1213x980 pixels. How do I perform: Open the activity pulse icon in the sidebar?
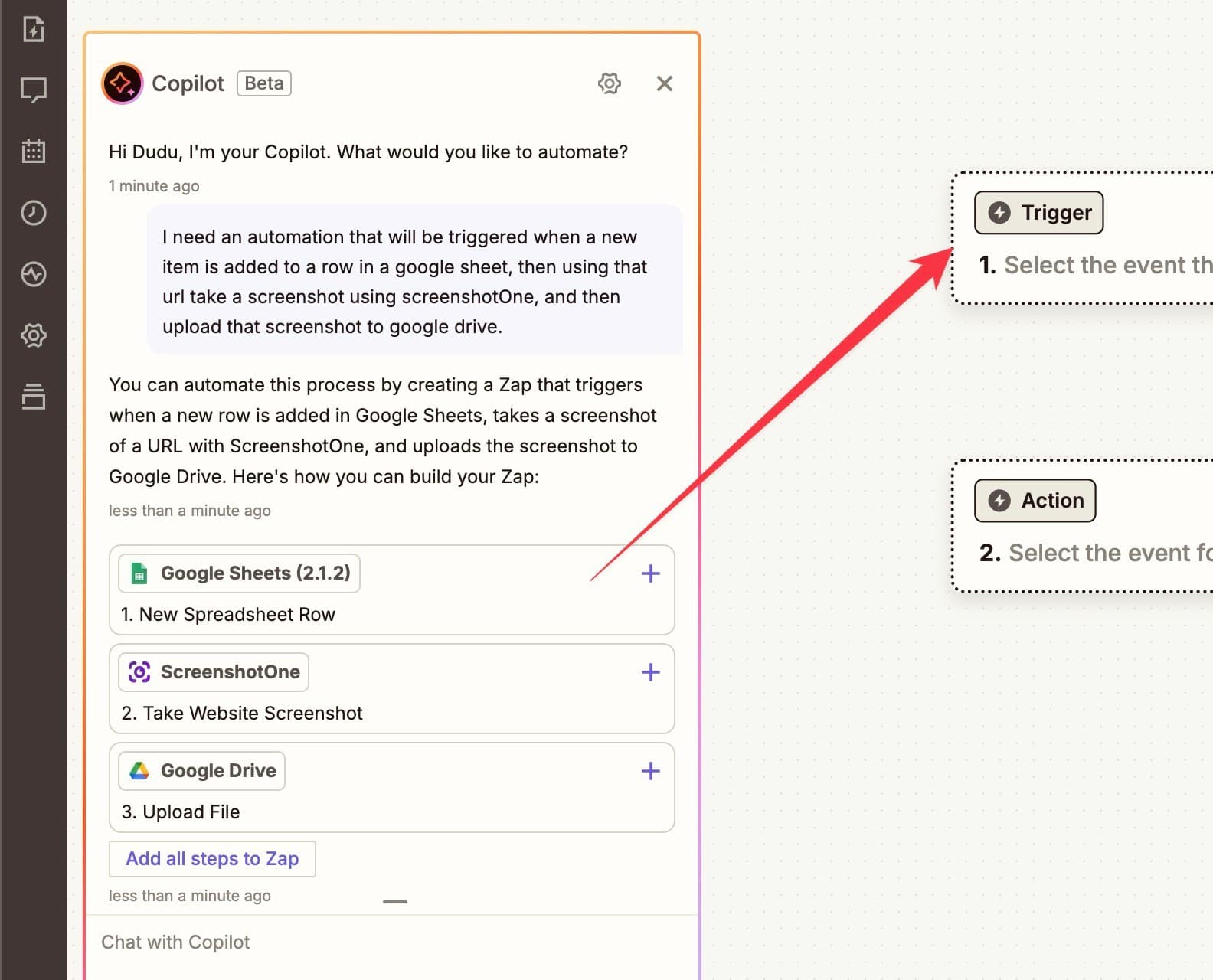(x=34, y=274)
